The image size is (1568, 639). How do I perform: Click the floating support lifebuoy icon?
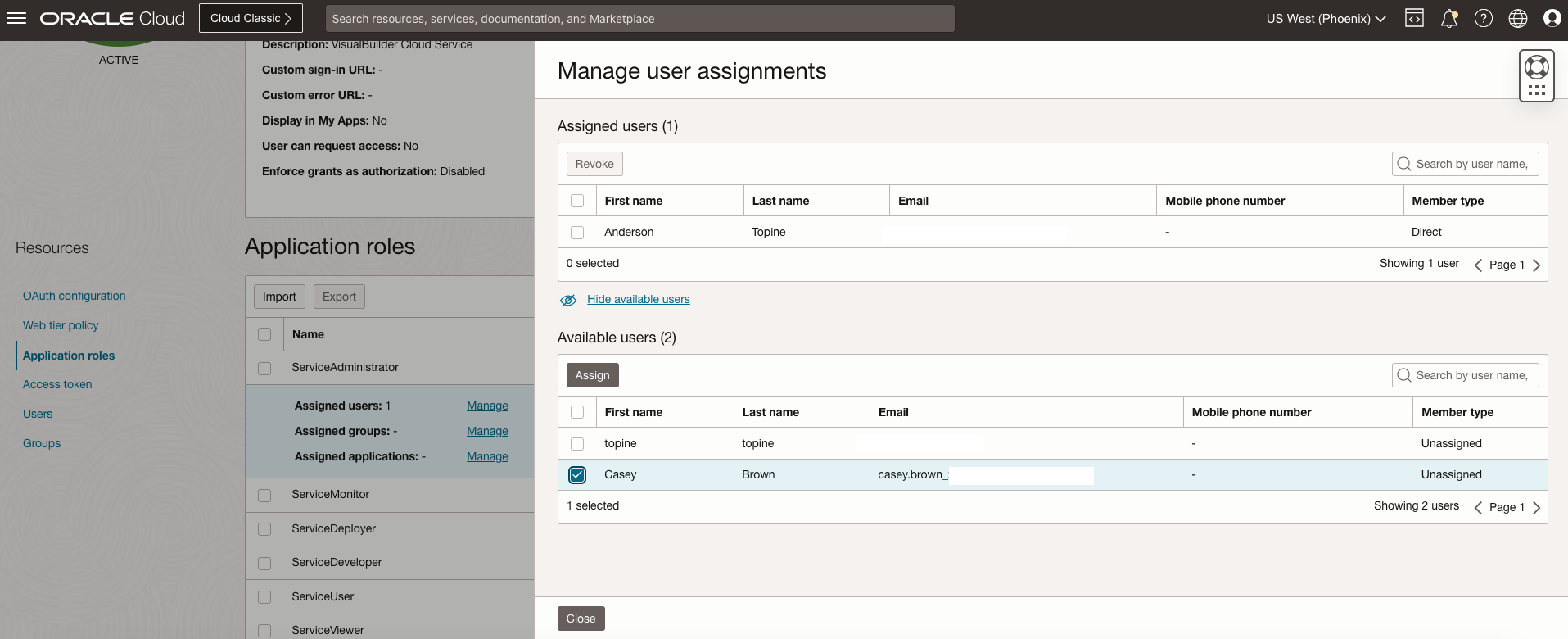tap(1536, 67)
